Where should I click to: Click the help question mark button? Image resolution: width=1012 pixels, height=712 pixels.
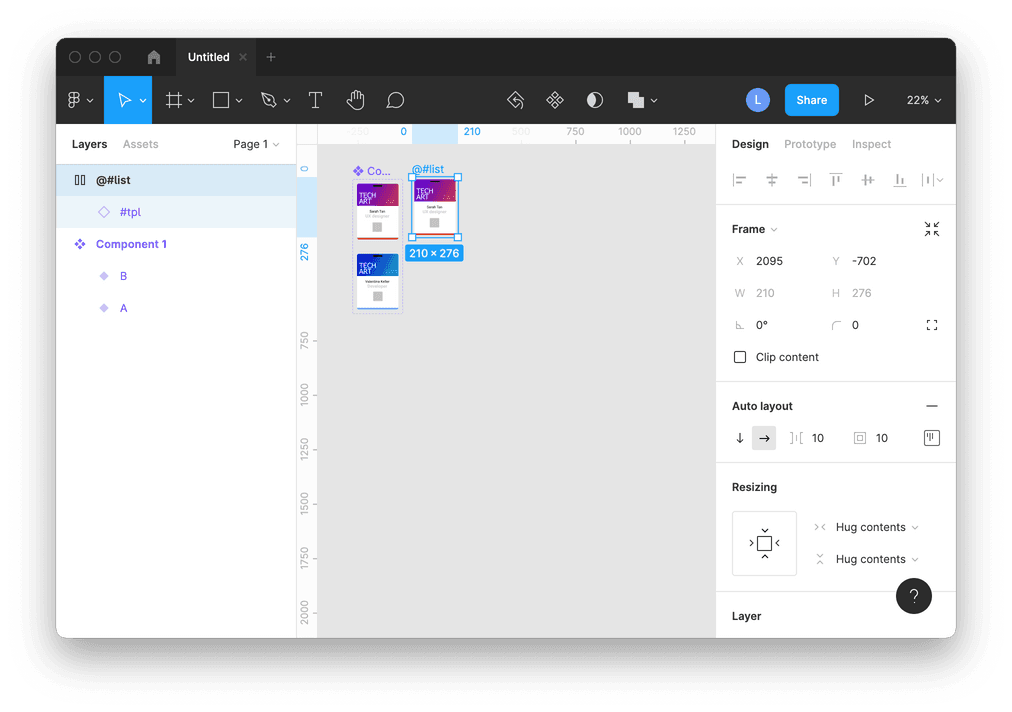pyautogui.click(x=913, y=596)
